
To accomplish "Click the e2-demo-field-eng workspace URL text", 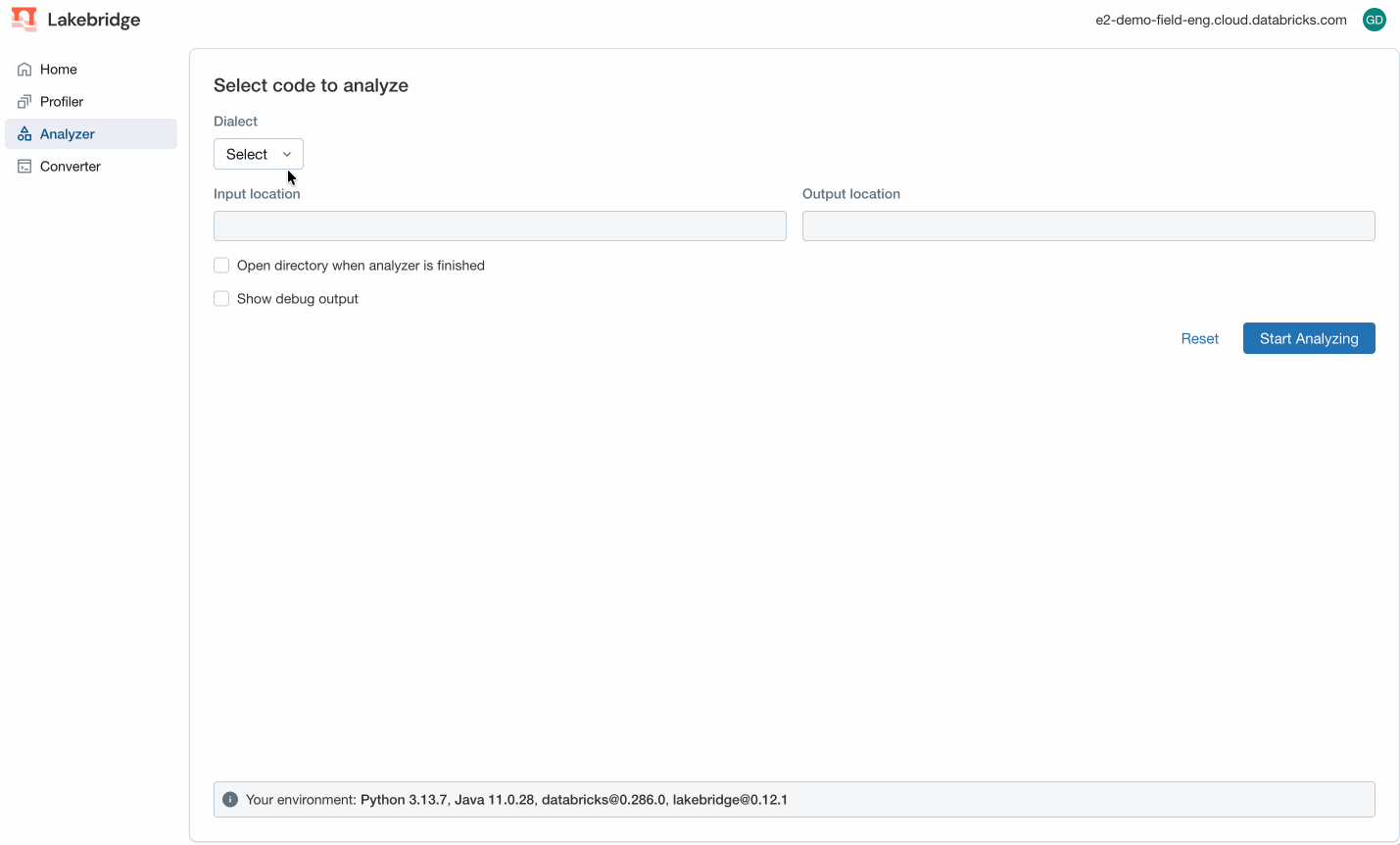I will (x=1222, y=19).
